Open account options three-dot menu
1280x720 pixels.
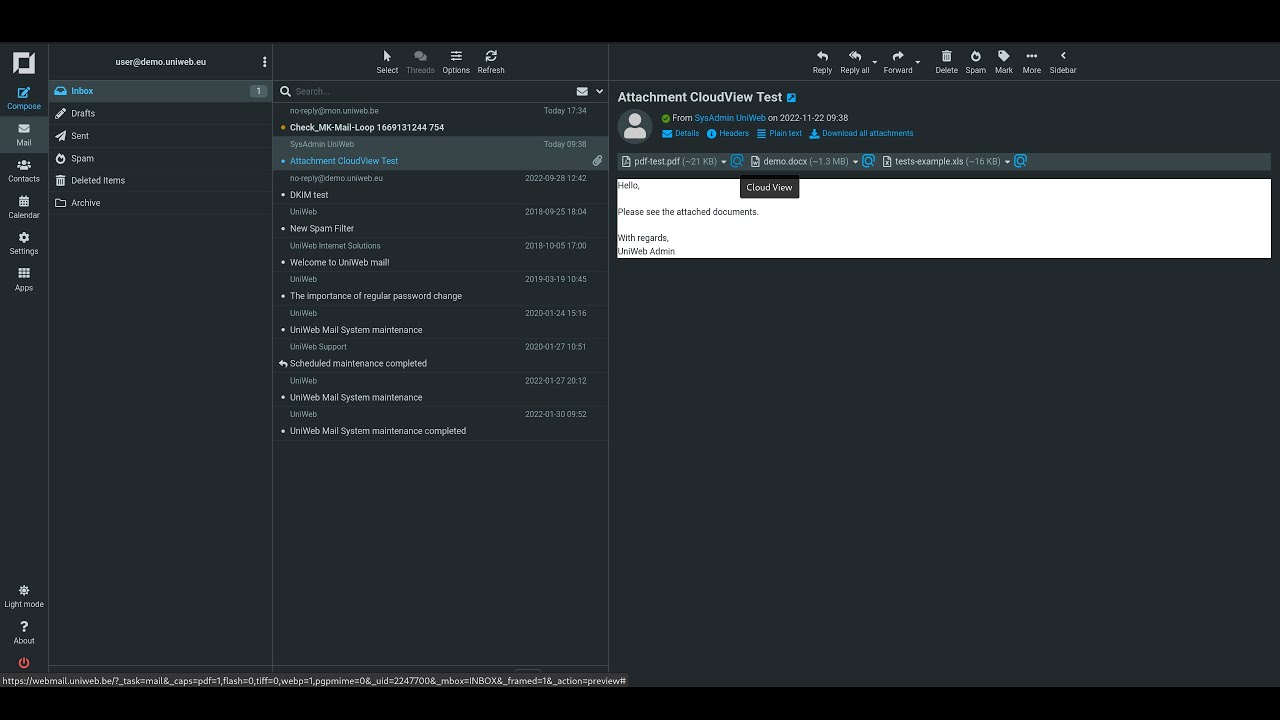(x=264, y=62)
